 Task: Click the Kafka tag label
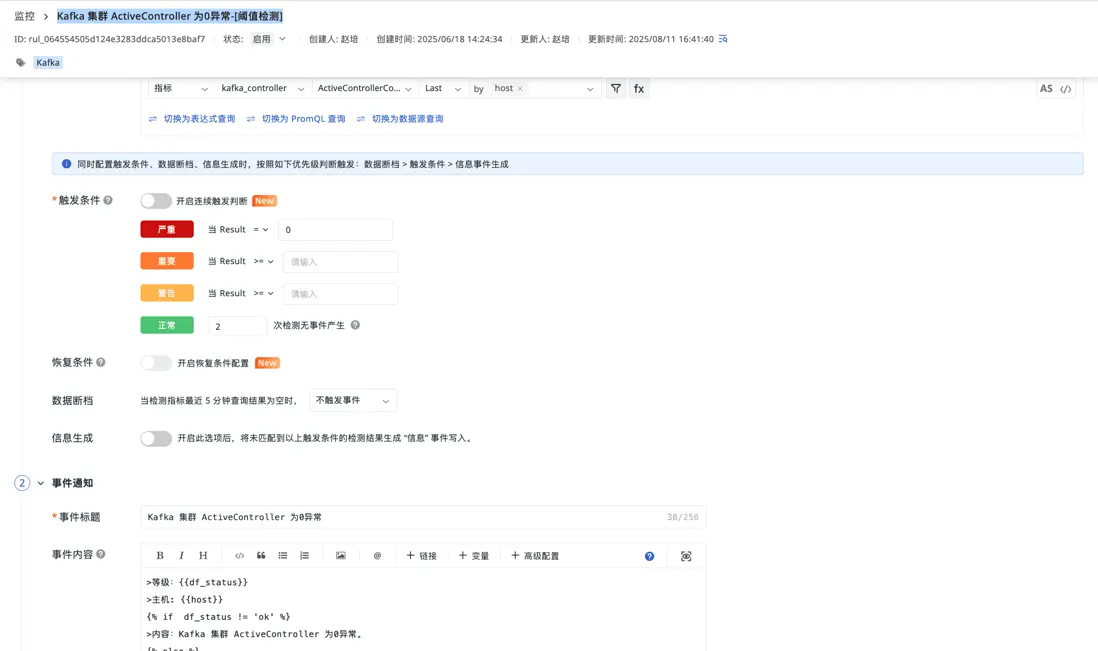point(47,61)
